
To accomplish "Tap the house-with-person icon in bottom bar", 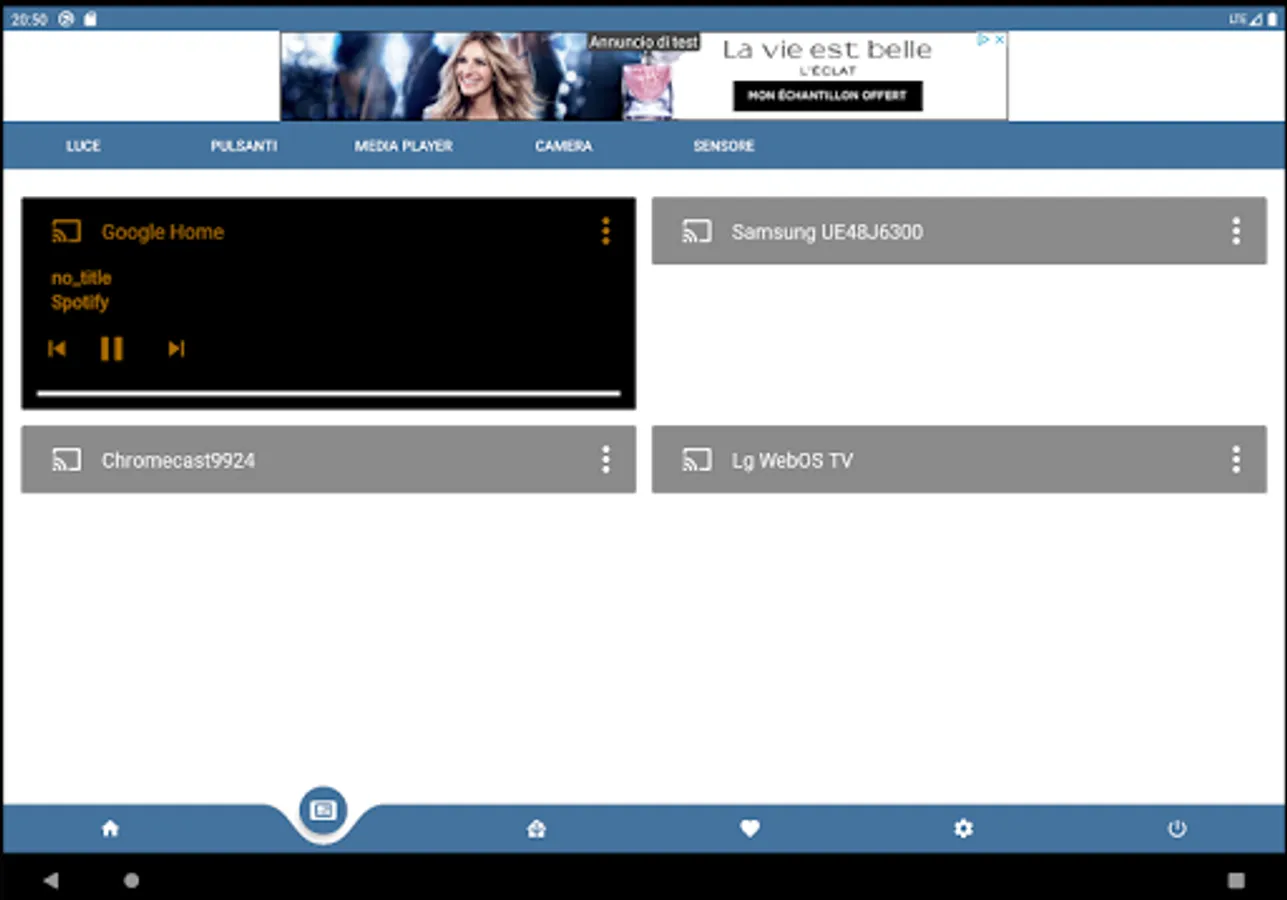I will 536,828.
